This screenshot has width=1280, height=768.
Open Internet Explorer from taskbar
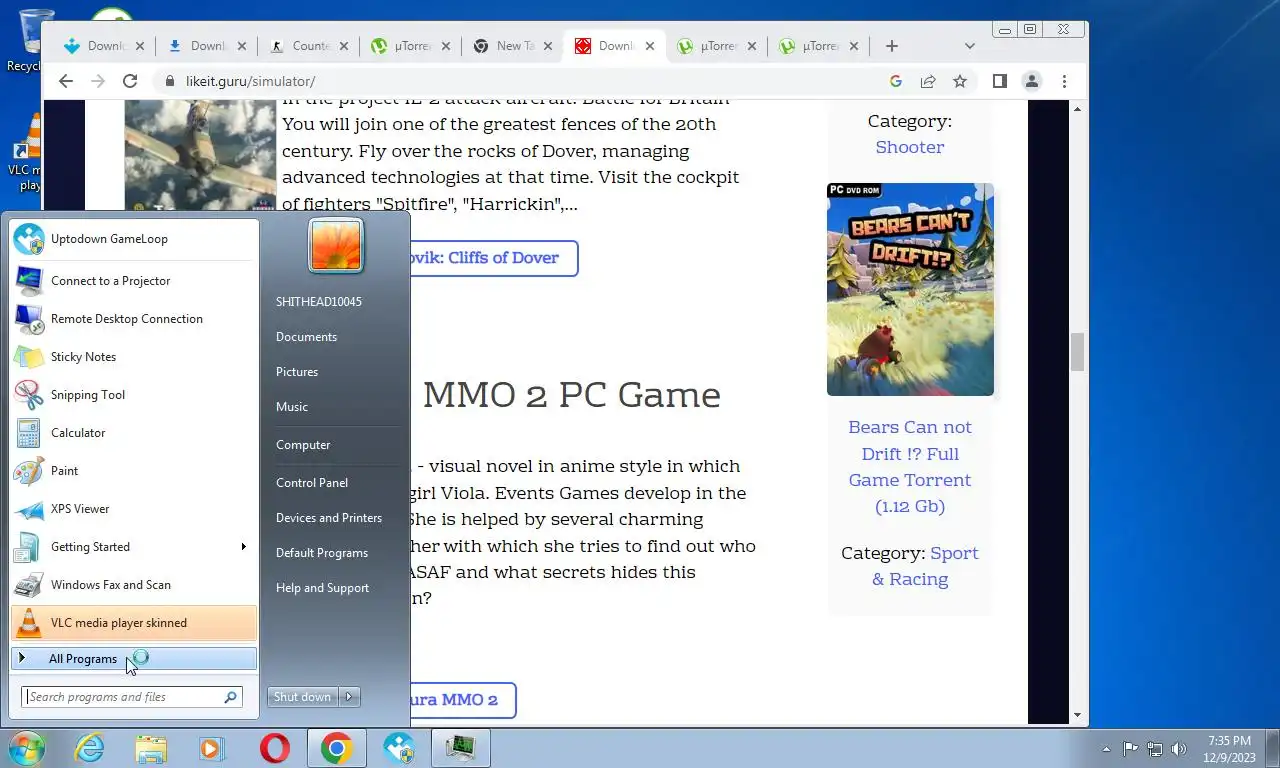(89, 748)
